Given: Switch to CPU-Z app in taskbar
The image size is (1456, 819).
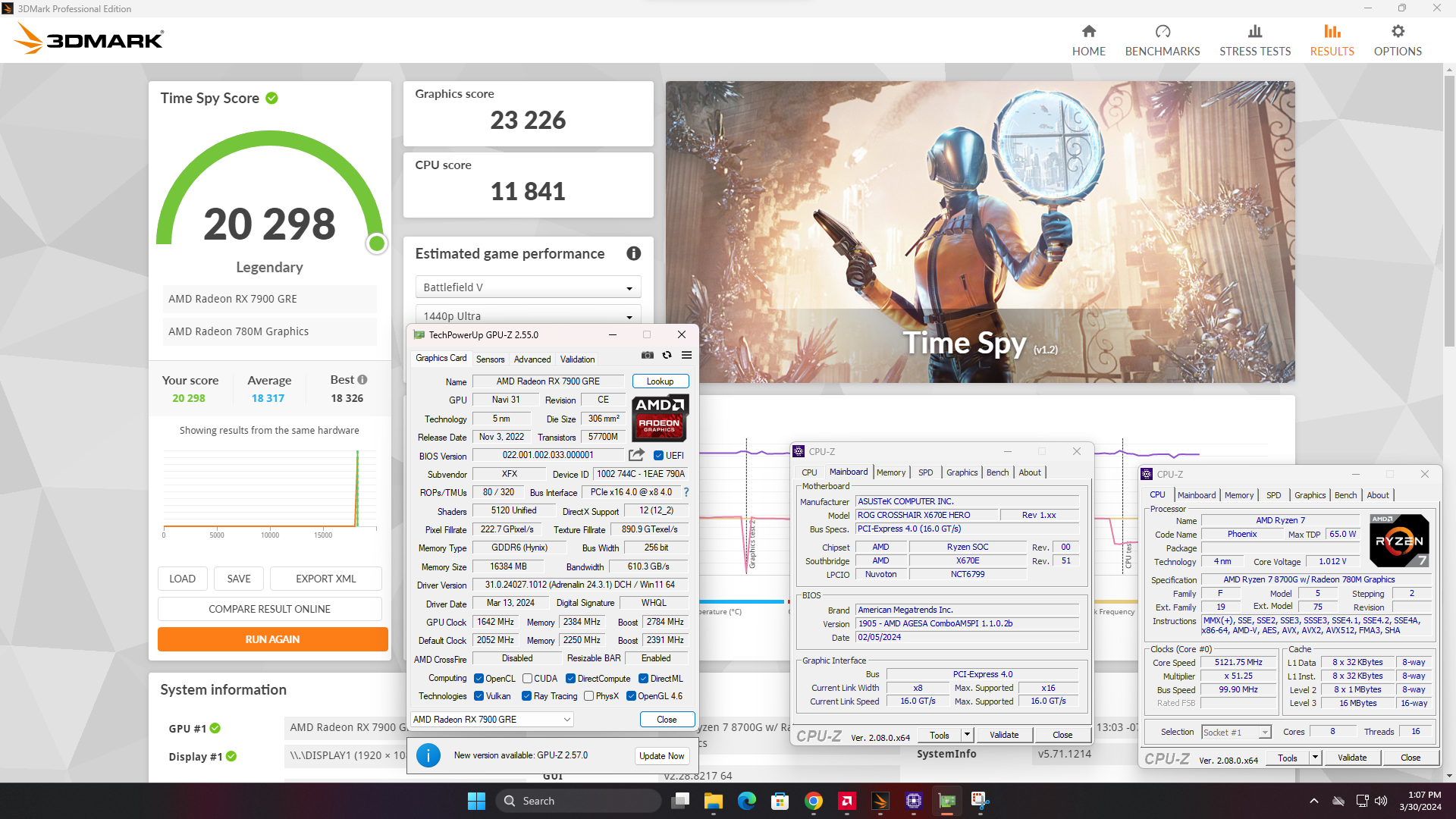Looking at the screenshot, I should [x=913, y=801].
